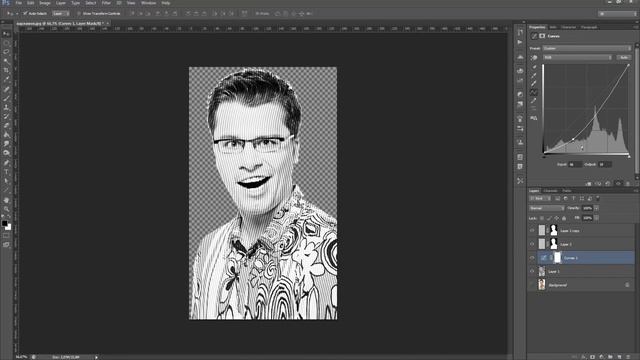
Task: Select the Crop tool
Action: [x=6, y=70]
